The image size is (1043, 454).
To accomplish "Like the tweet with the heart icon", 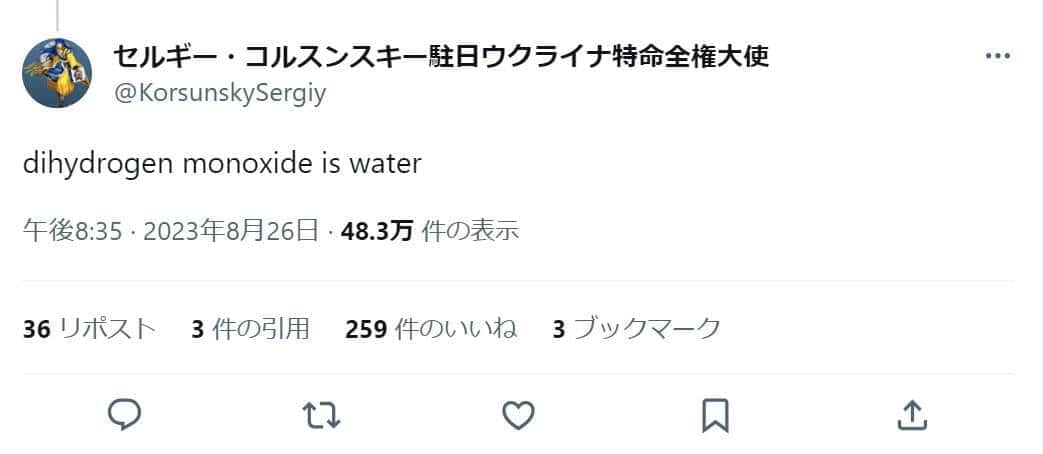I will coord(518,413).
